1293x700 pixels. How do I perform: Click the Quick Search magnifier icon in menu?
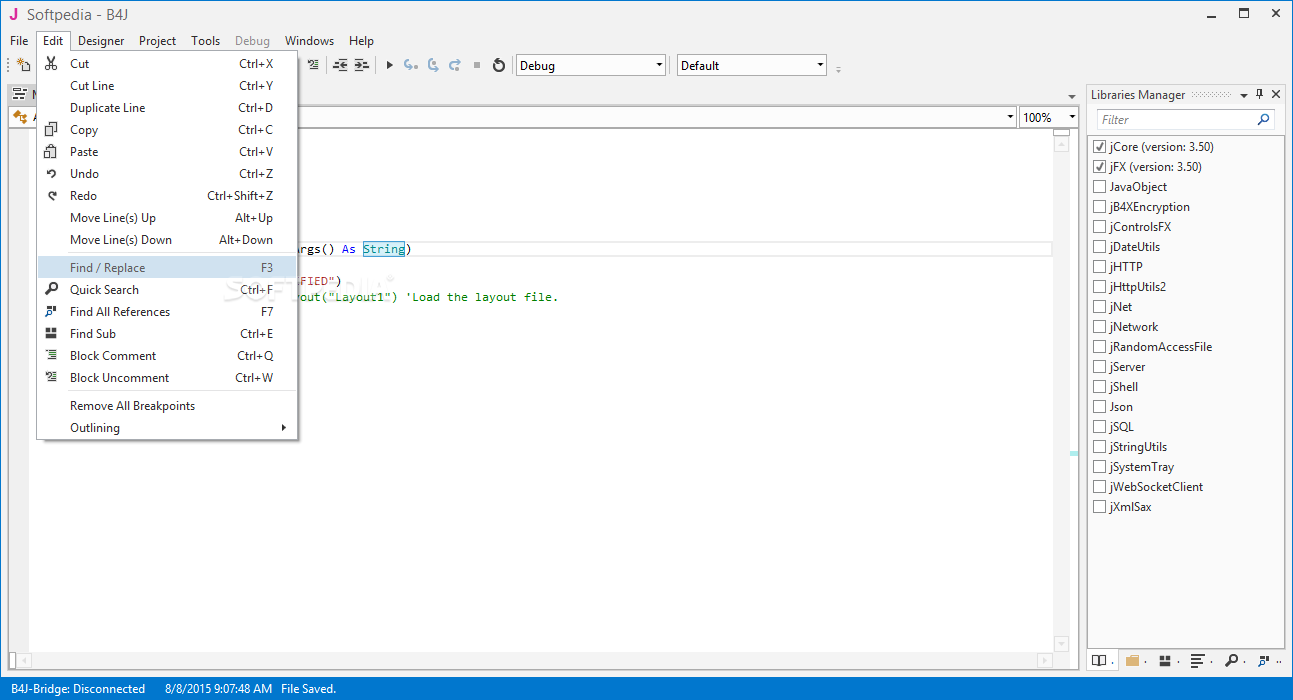point(51,290)
